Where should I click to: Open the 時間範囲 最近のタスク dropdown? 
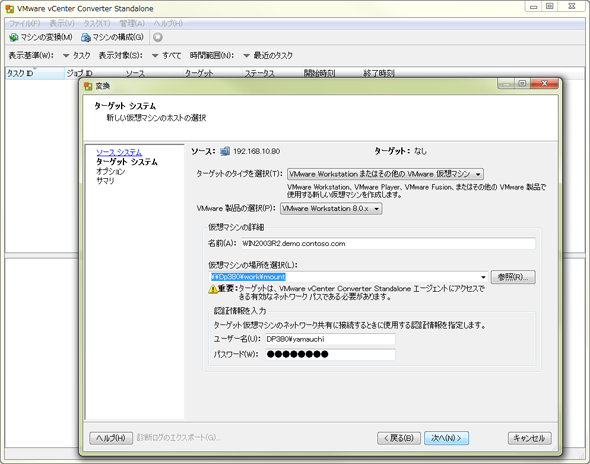coord(268,56)
